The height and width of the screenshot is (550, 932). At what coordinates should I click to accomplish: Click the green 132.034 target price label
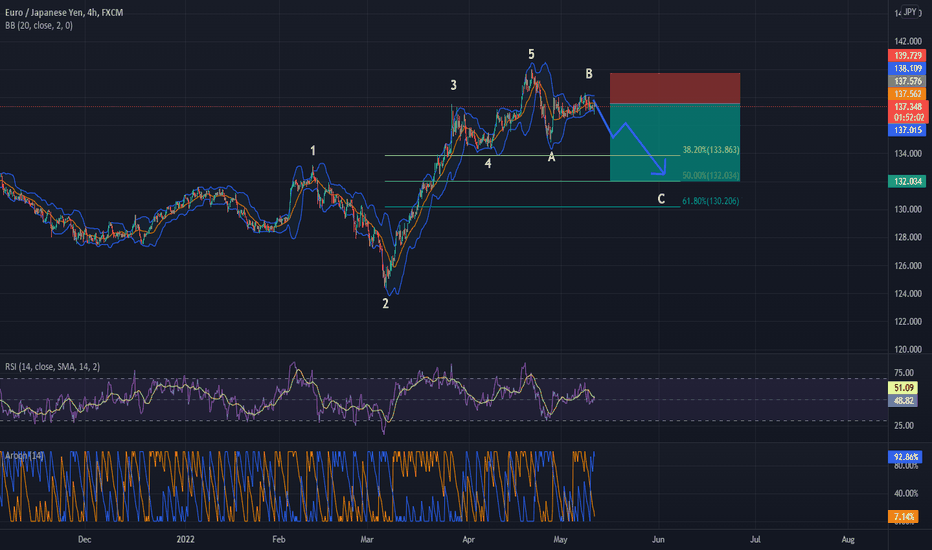click(907, 181)
